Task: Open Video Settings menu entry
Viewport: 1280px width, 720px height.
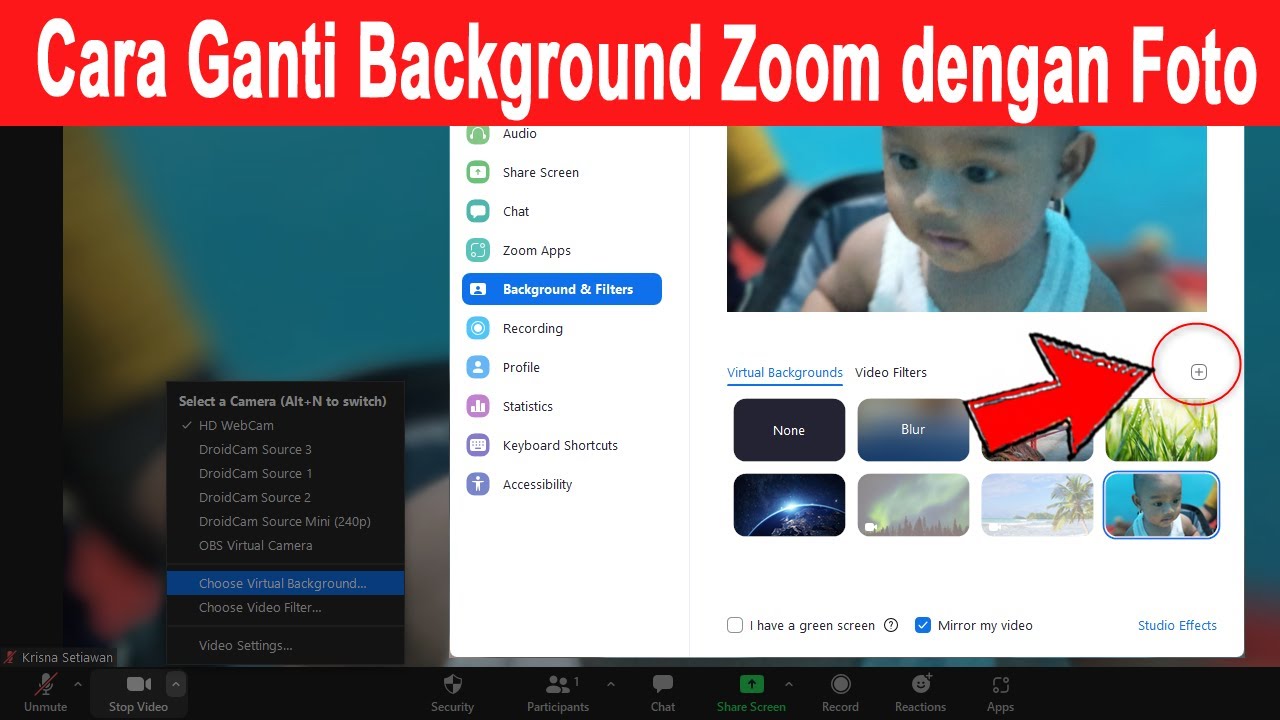Action: click(285, 645)
